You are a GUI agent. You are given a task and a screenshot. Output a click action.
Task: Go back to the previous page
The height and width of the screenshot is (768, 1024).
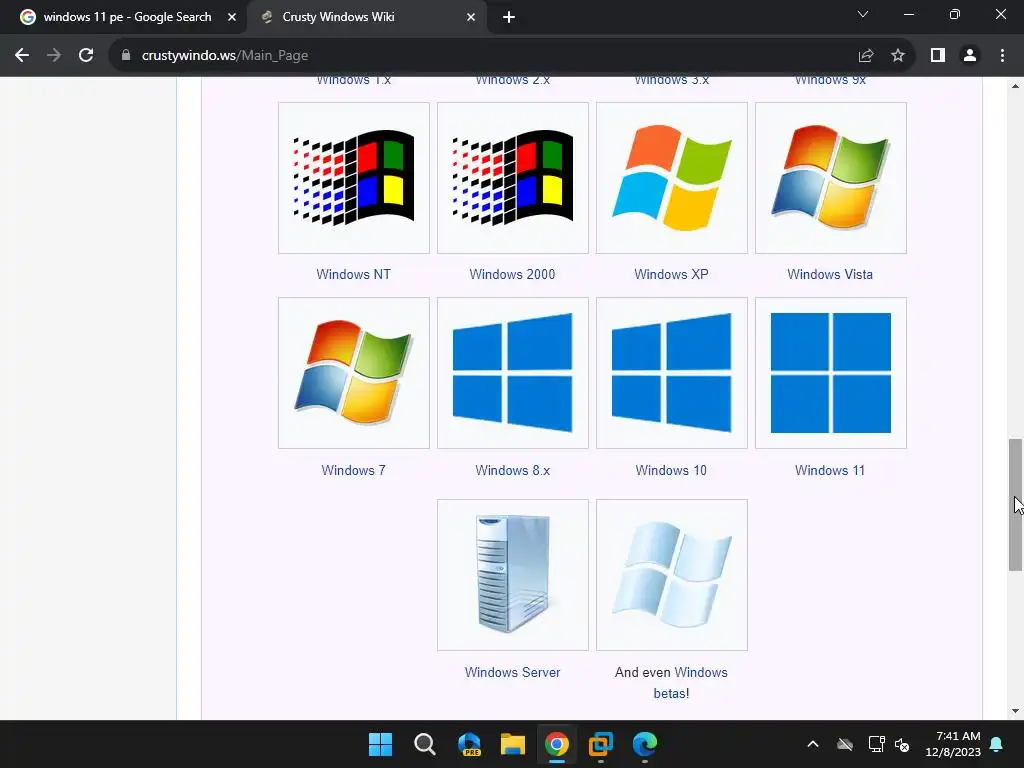pyautogui.click(x=22, y=56)
